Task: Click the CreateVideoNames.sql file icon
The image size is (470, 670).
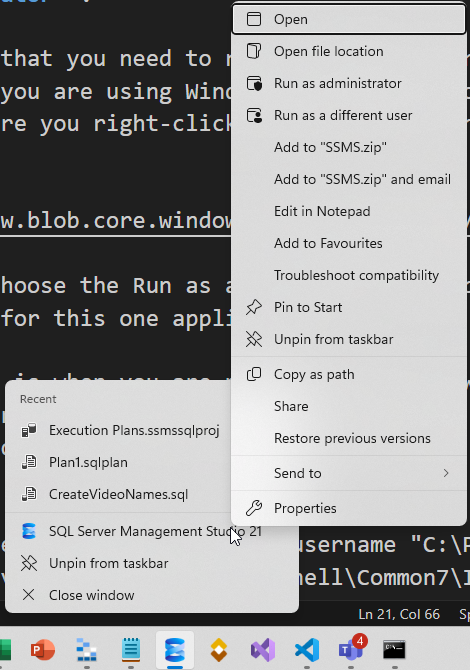Action: click(29, 494)
